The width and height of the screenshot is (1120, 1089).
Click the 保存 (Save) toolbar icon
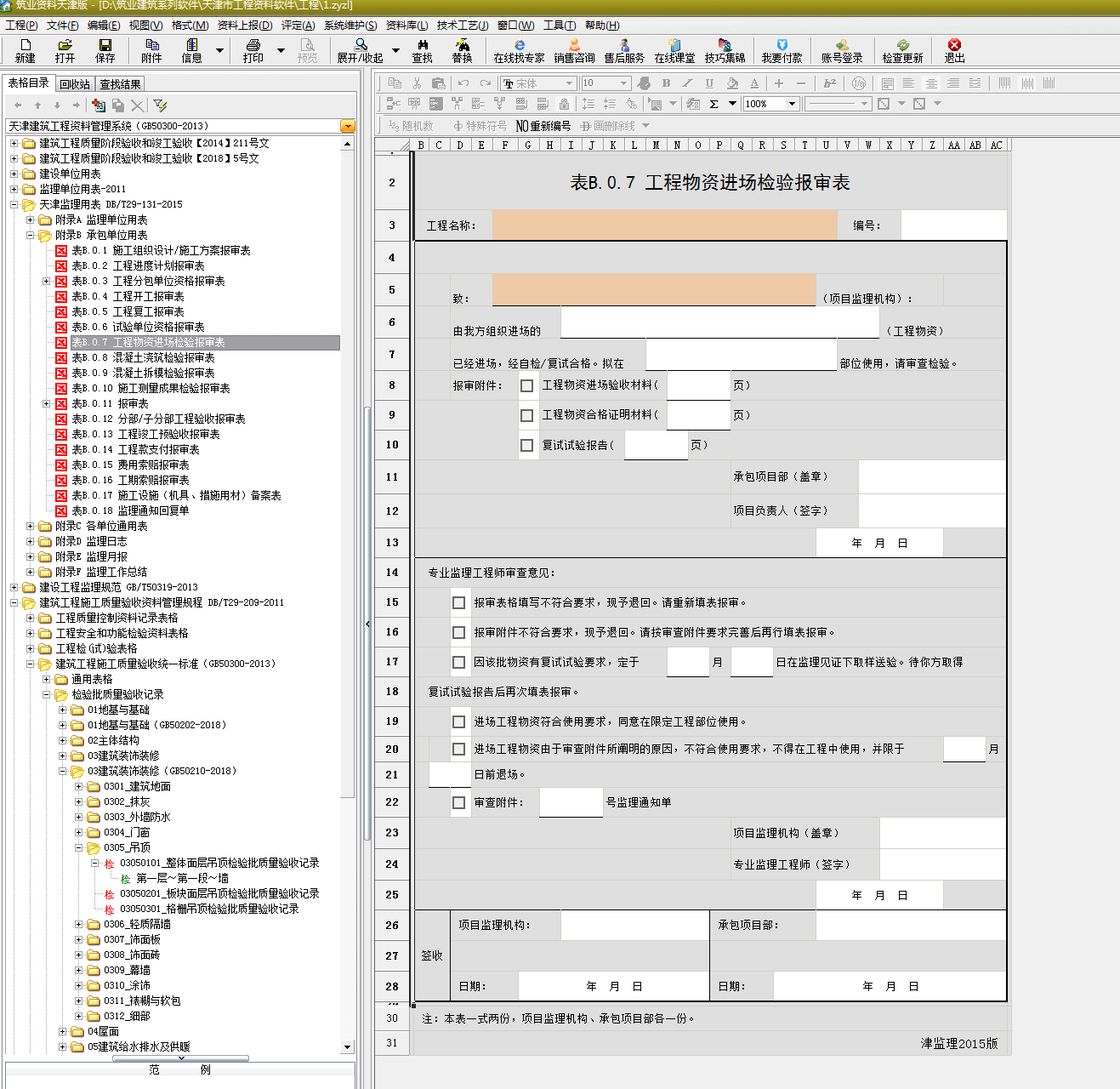click(x=105, y=50)
